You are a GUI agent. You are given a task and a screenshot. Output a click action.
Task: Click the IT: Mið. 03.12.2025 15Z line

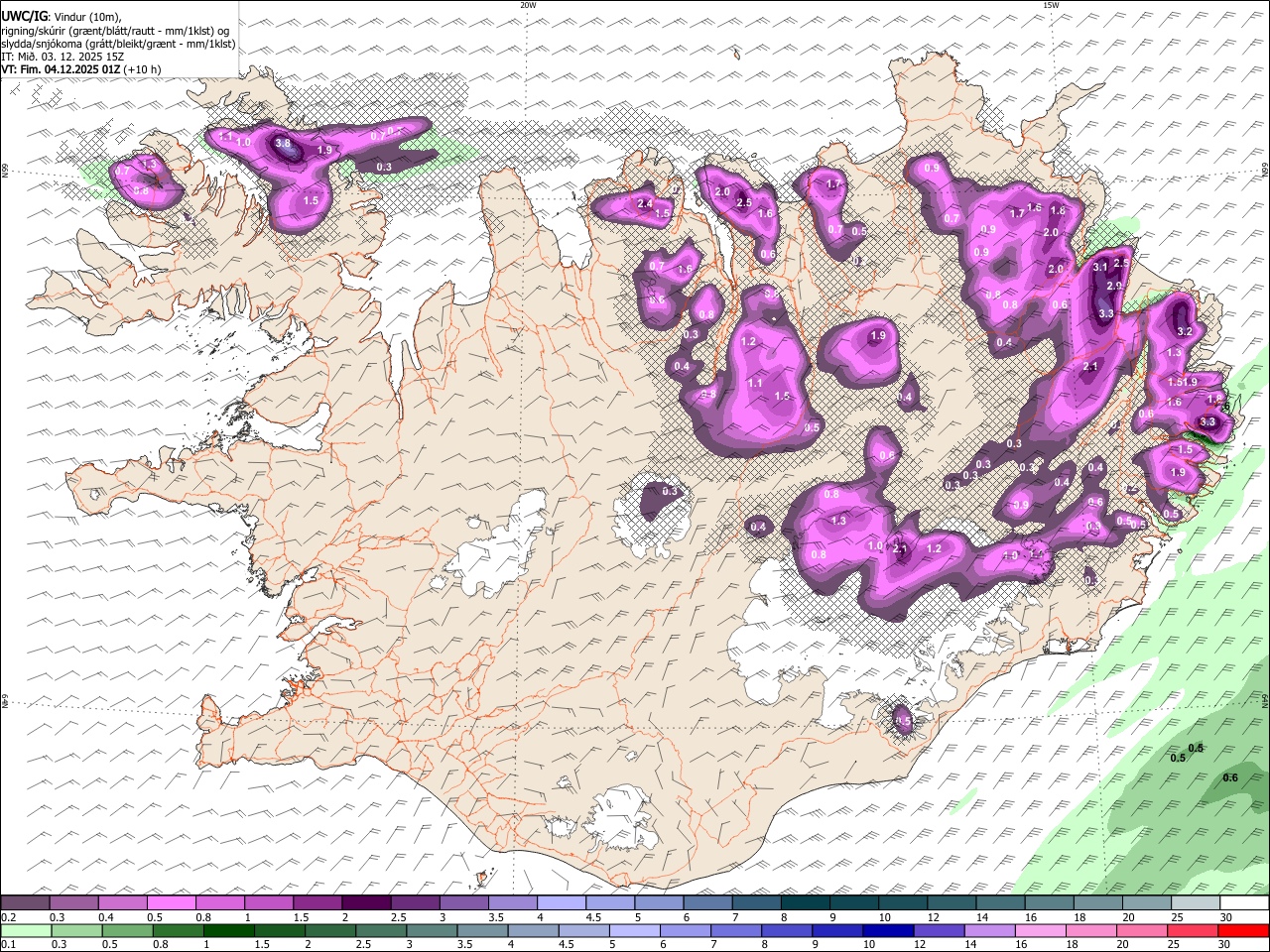63,57
